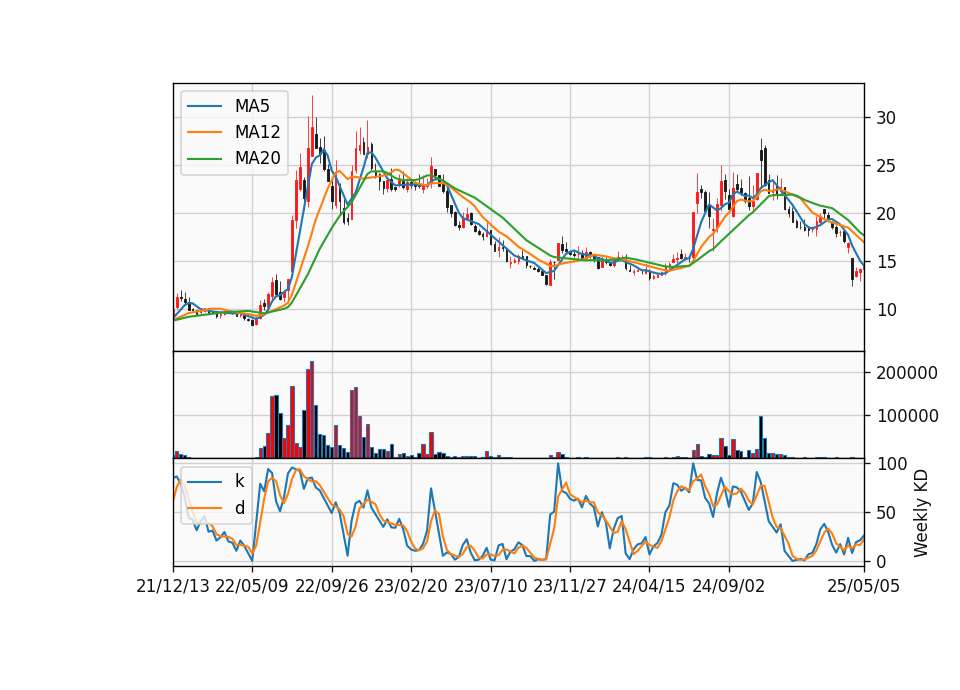Click the price axis value 10
Viewport: 960px width, 690px height.
886,310
